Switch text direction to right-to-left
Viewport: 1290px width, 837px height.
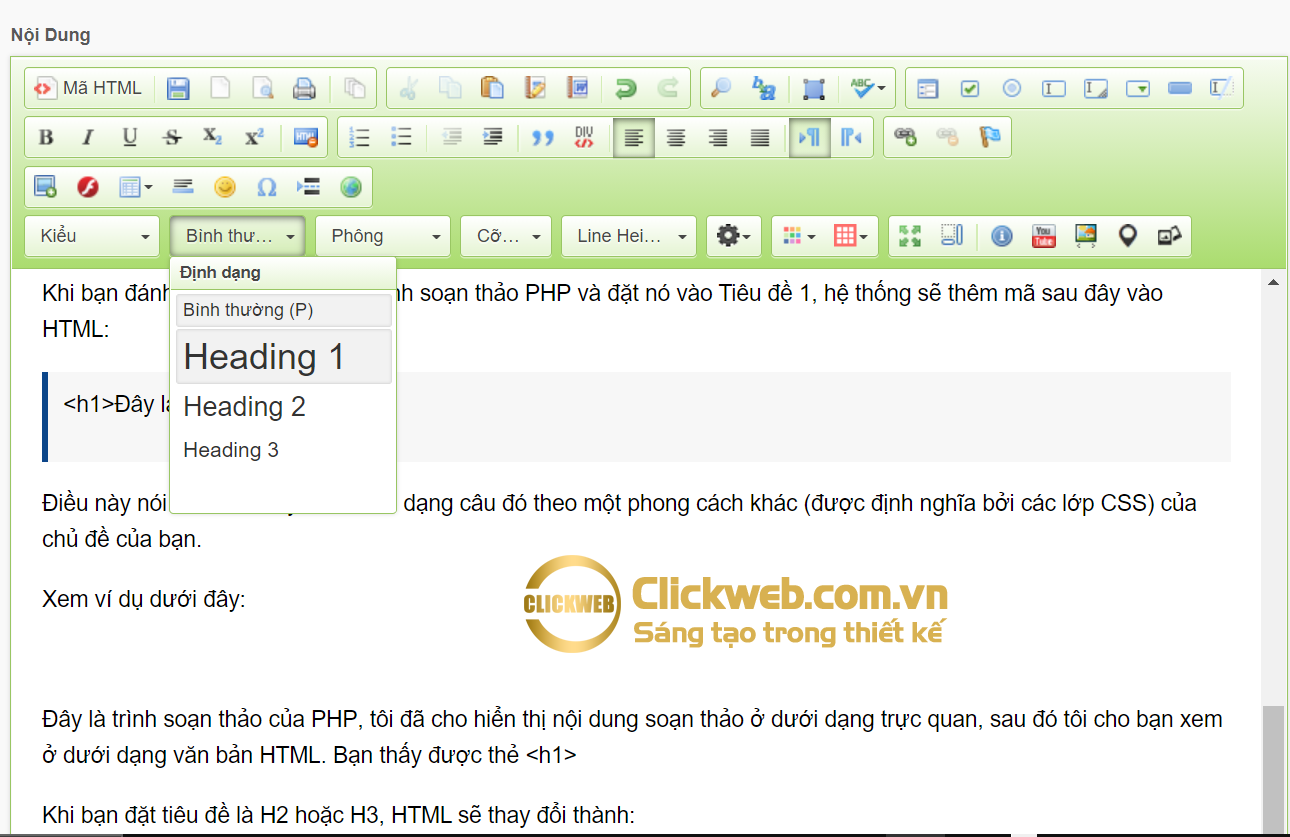[851, 138]
